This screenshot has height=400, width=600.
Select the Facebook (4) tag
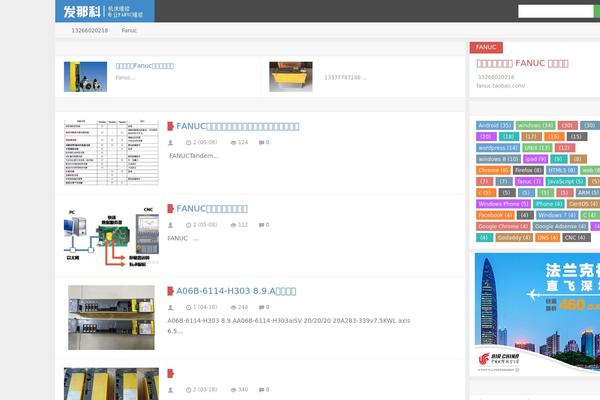pos(496,215)
